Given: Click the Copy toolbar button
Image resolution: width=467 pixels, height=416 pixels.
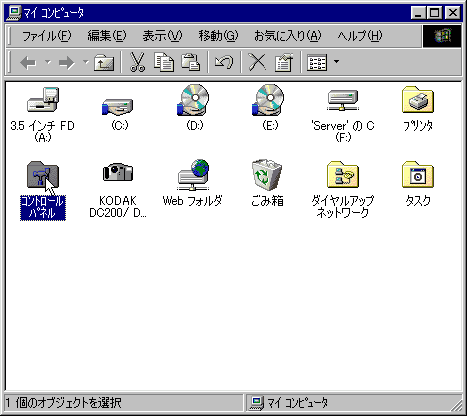Looking at the screenshot, I should tap(164, 62).
